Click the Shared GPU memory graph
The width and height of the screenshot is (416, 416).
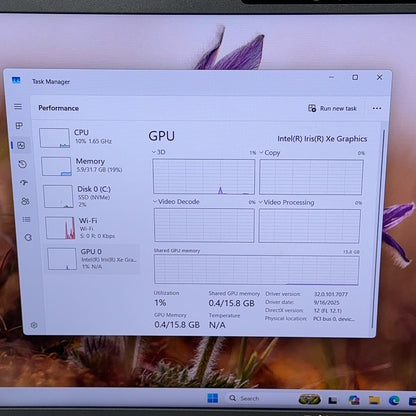tap(256, 270)
